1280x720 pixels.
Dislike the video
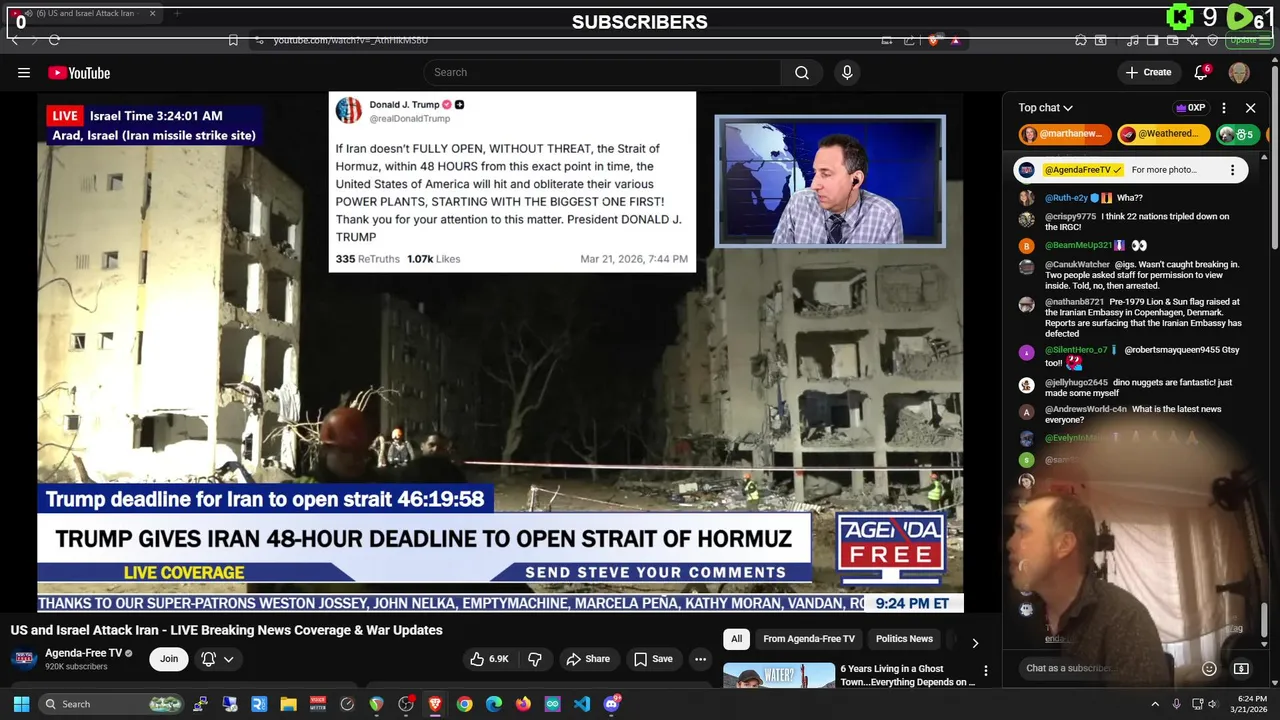coord(535,659)
